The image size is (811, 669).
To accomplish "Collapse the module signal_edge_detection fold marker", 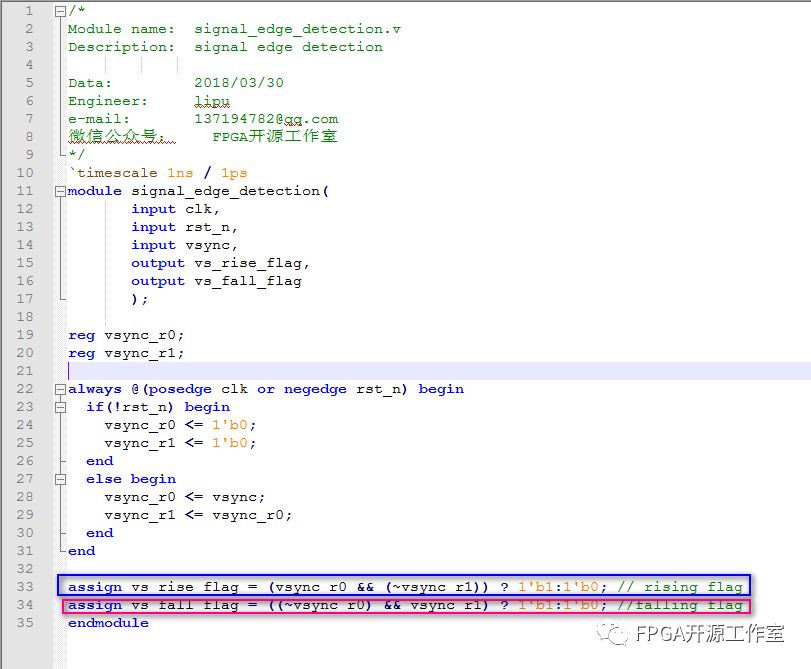I will click(61, 191).
